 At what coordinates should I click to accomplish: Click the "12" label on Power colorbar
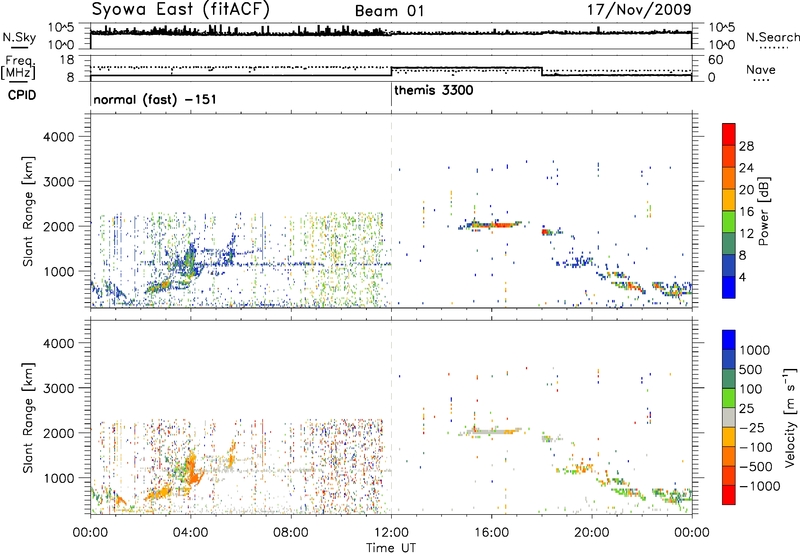pos(746,234)
